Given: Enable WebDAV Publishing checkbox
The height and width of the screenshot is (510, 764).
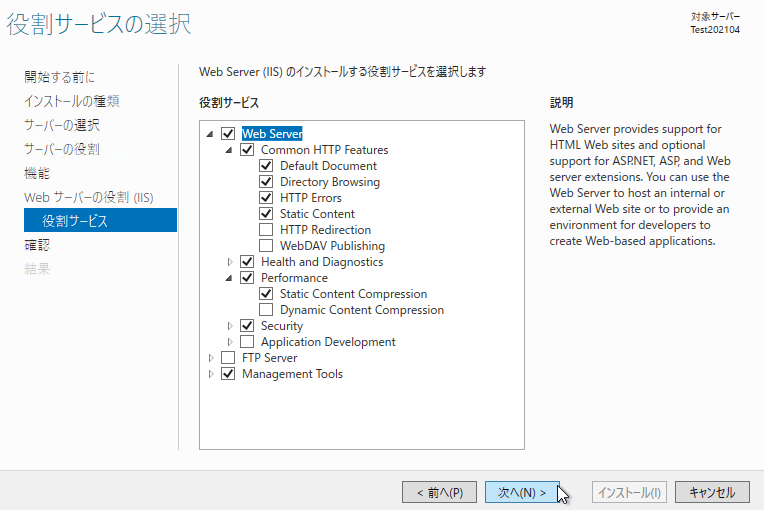Looking at the screenshot, I should click(x=266, y=246).
